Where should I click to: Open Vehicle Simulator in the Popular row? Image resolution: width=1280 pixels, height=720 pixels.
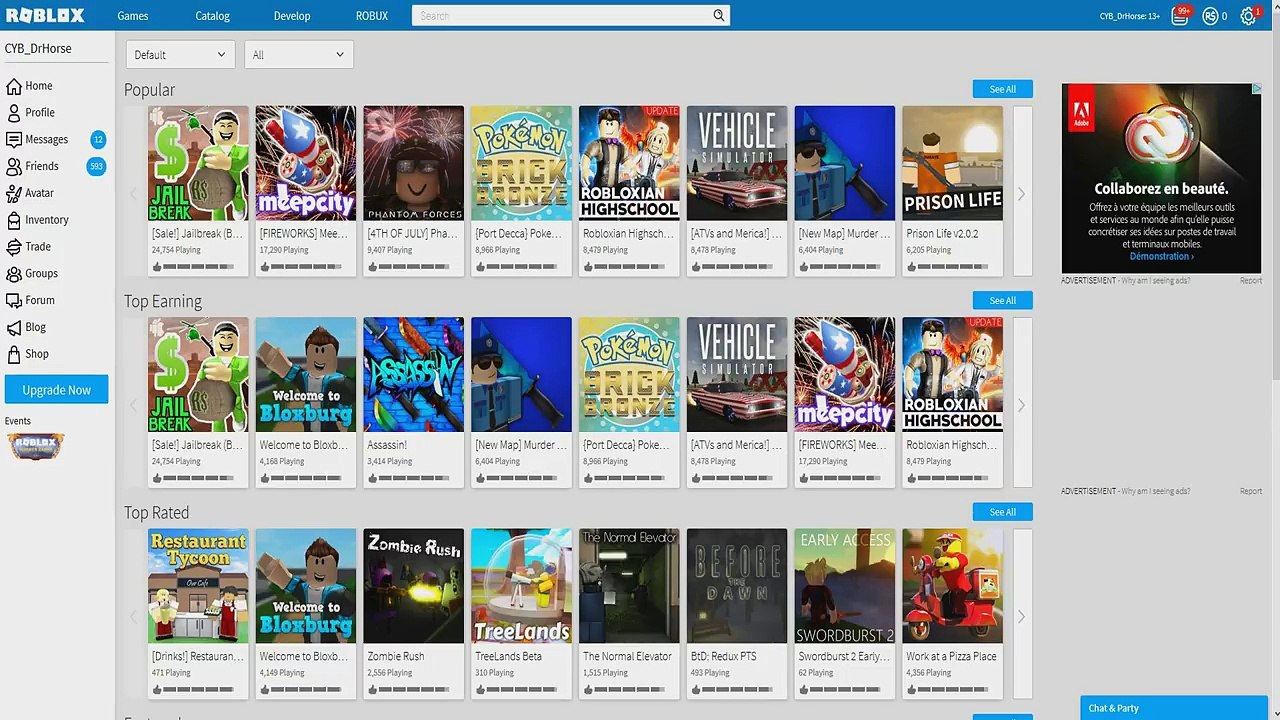point(737,163)
